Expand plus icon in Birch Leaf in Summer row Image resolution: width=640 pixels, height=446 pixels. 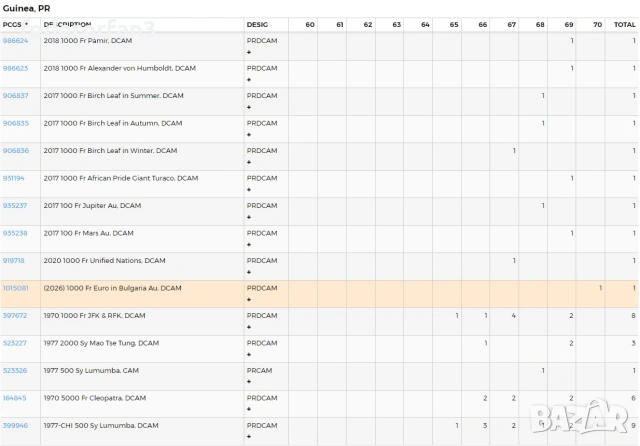click(x=249, y=107)
